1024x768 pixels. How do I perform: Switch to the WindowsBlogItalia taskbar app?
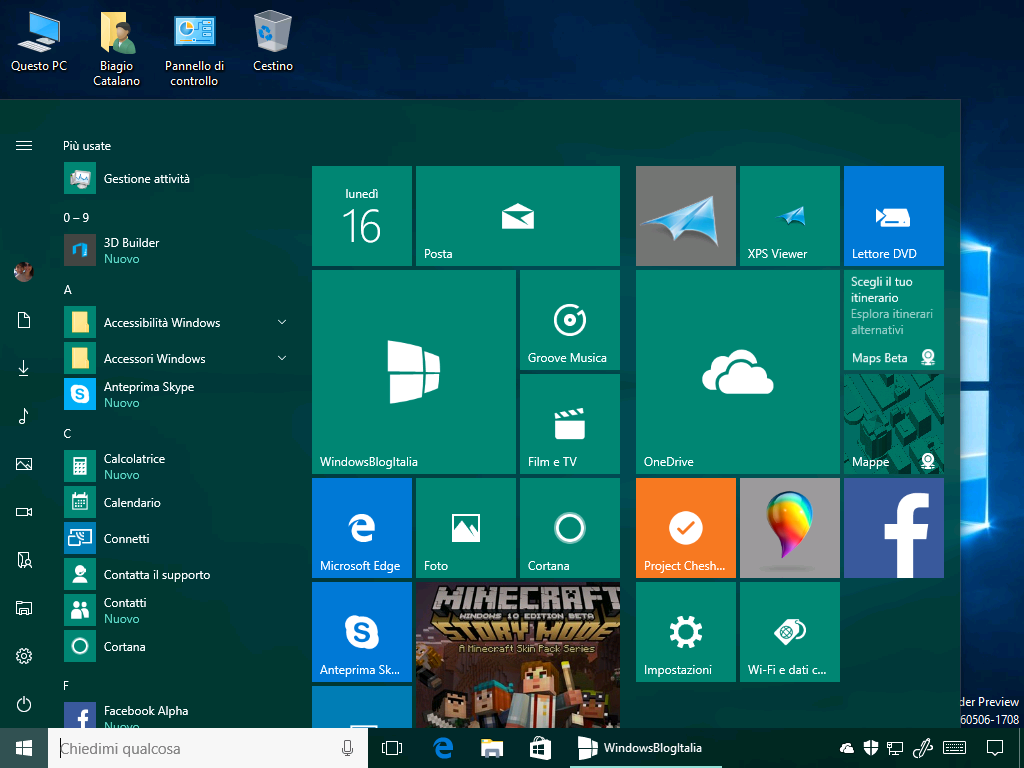pyautogui.click(x=645, y=748)
